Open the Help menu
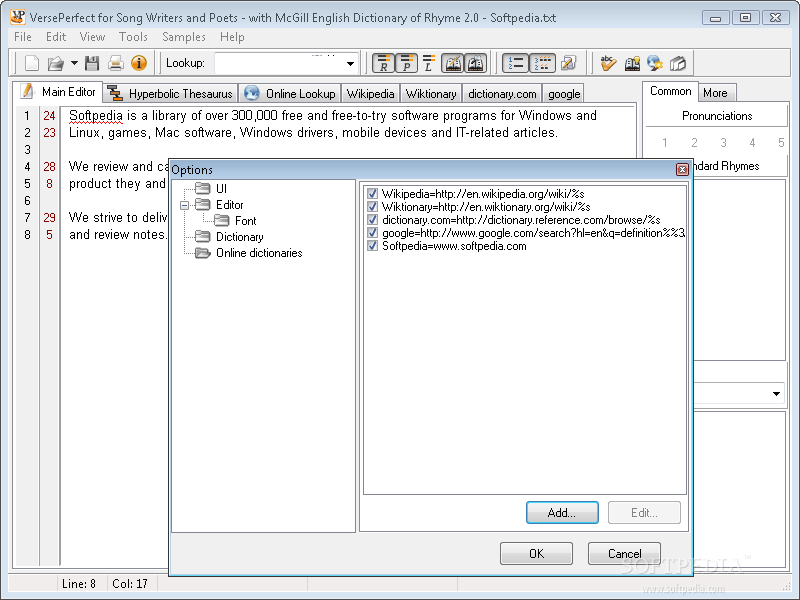The height and width of the screenshot is (600, 800). [x=232, y=37]
